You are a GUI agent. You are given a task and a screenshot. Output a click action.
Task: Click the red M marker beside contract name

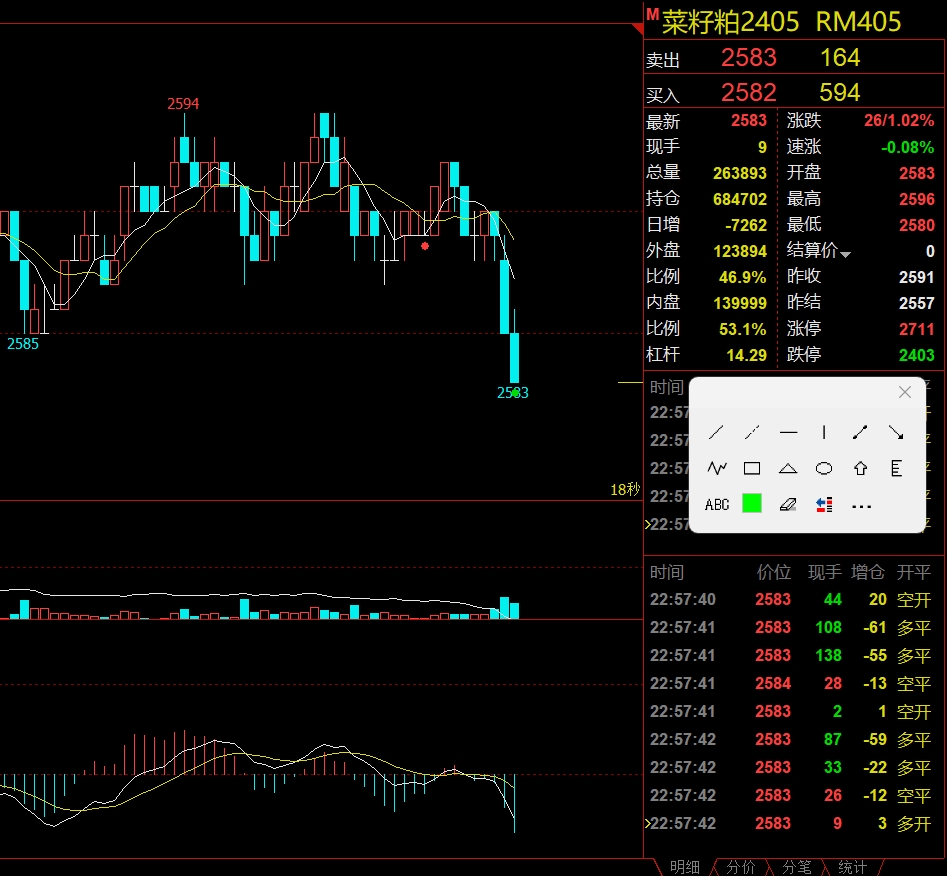click(x=652, y=13)
